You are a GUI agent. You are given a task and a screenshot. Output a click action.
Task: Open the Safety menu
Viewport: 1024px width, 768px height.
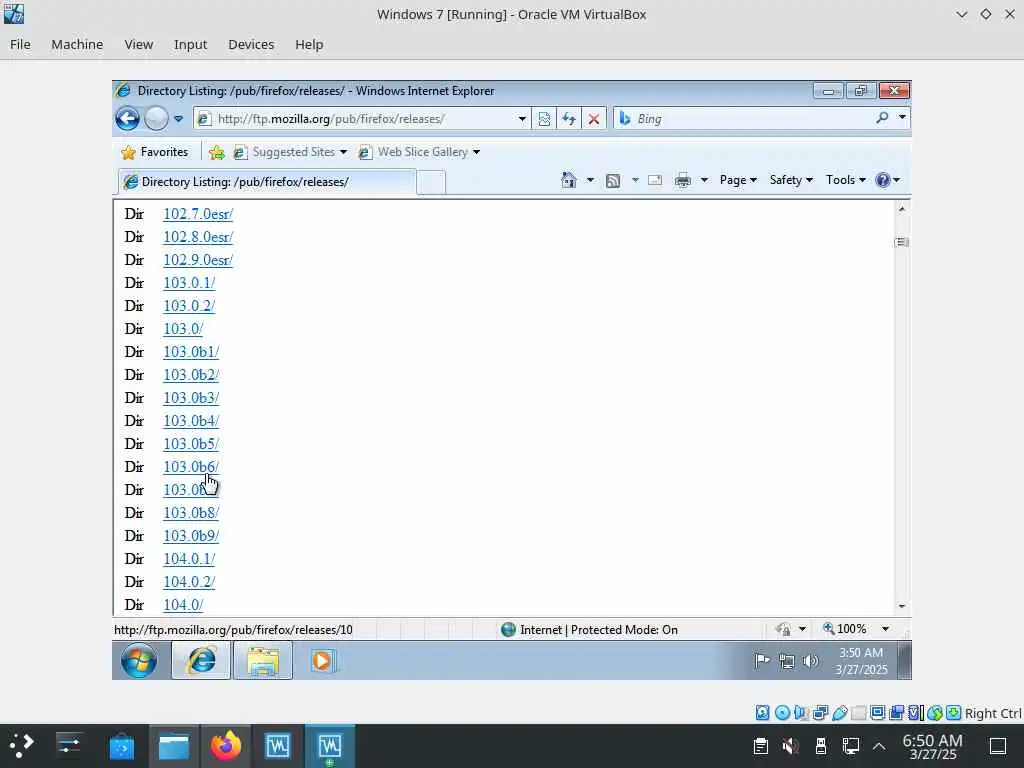(x=791, y=180)
